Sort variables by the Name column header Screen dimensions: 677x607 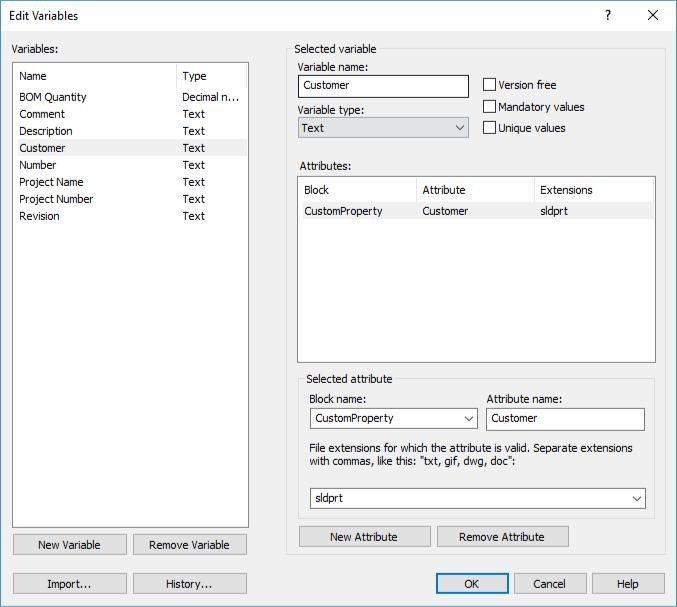click(x=95, y=76)
